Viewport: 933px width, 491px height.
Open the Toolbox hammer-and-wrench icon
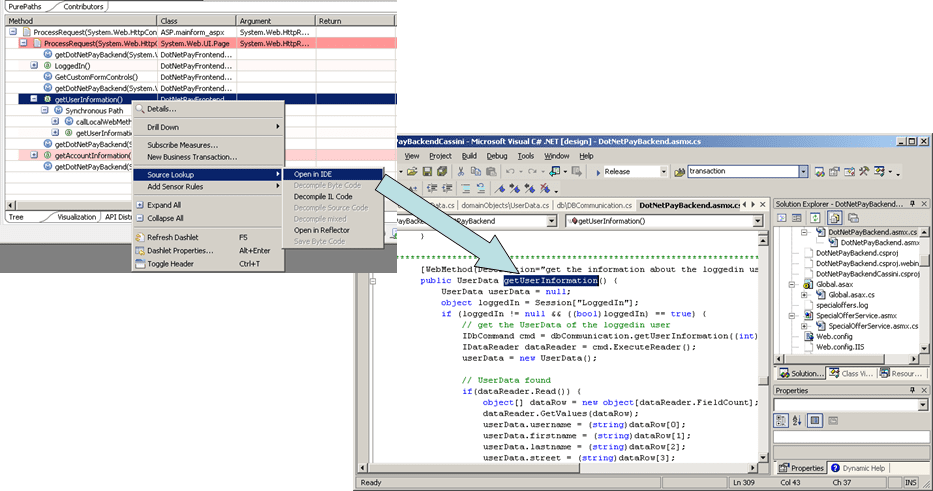tap(864, 171)
